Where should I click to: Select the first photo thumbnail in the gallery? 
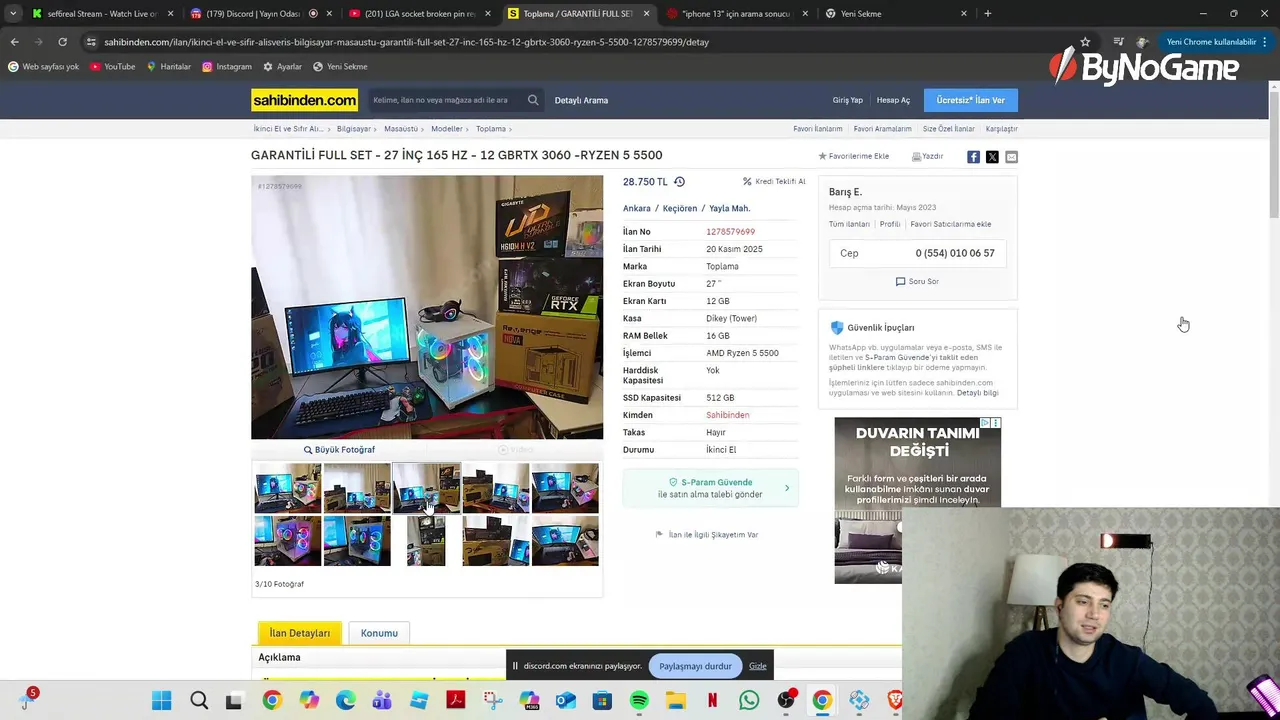(x=288, y=488)
